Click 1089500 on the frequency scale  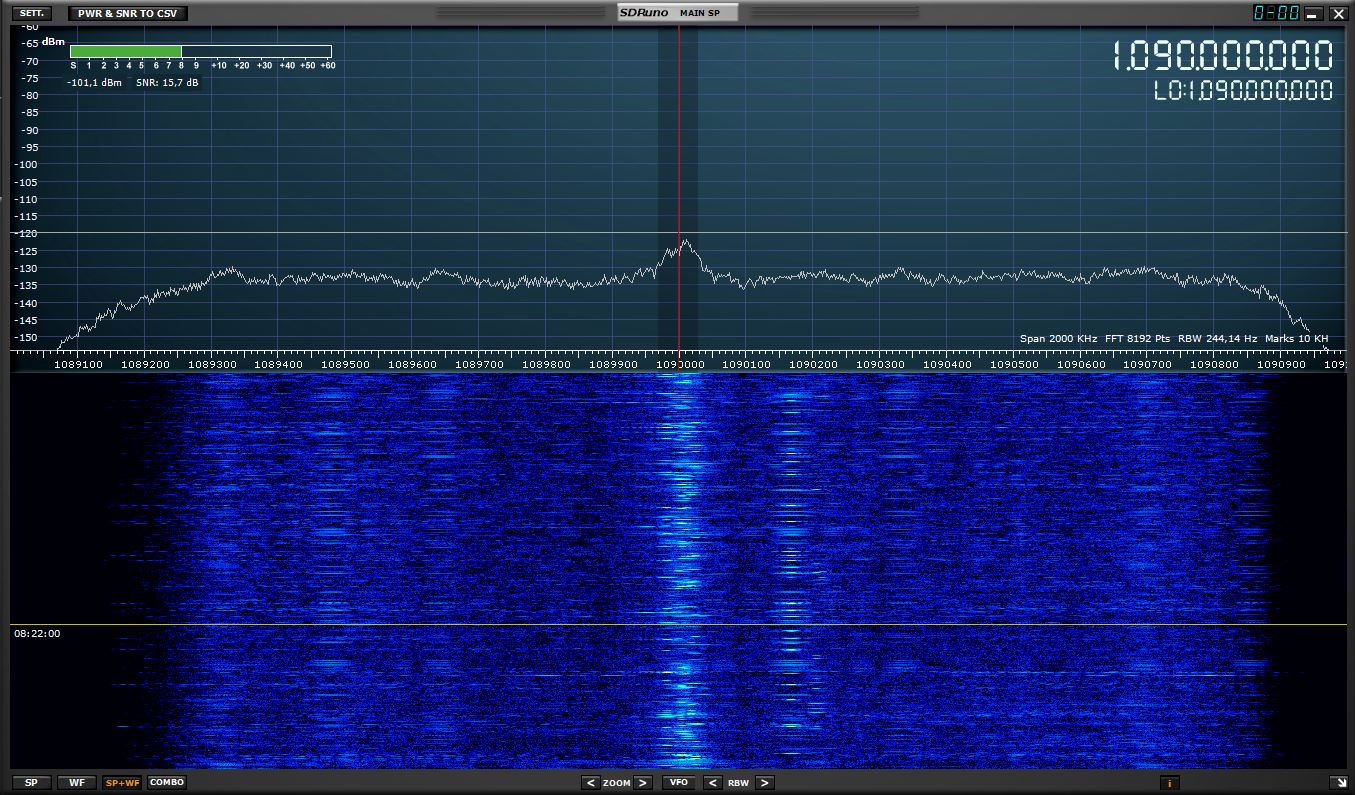[345, 365]
